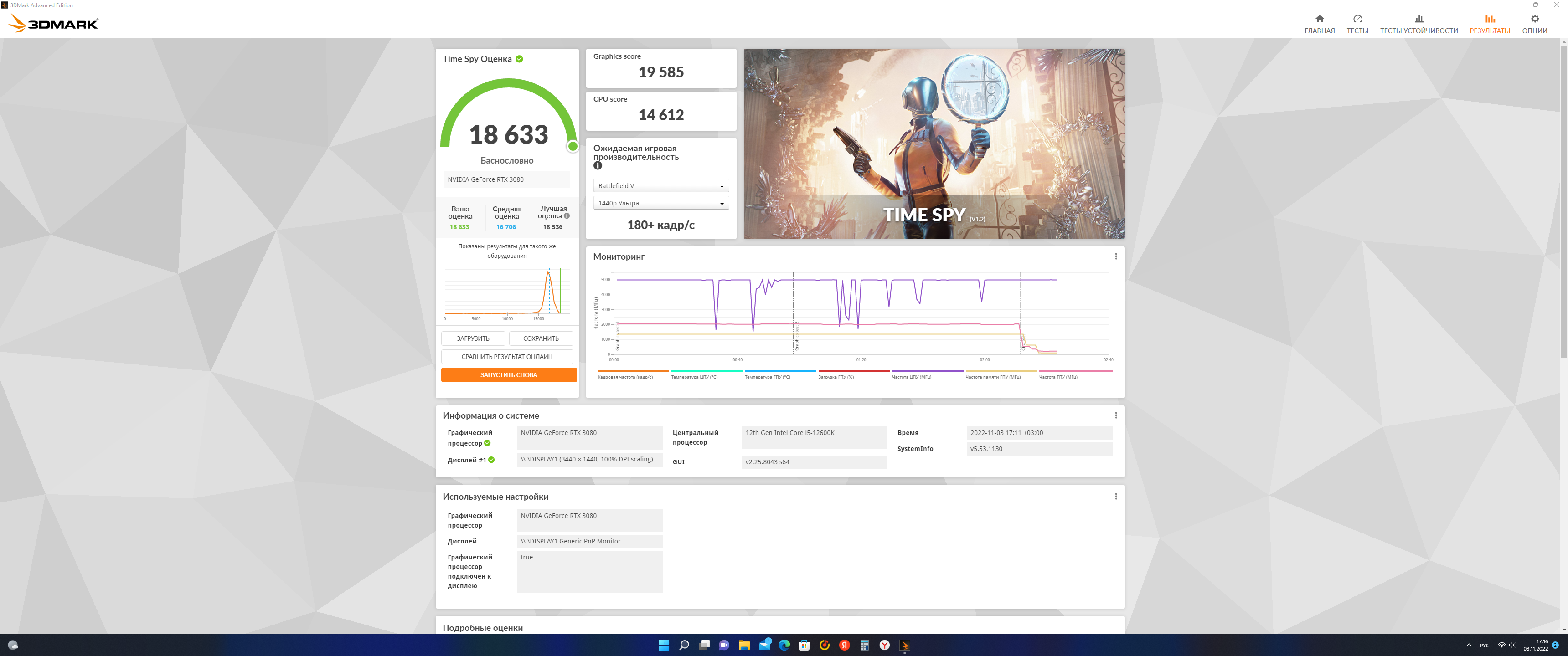This screenshot has width=1568, height=656.
Task: Toggle Кадровая частота graph legend
Action: click(625, 377)
